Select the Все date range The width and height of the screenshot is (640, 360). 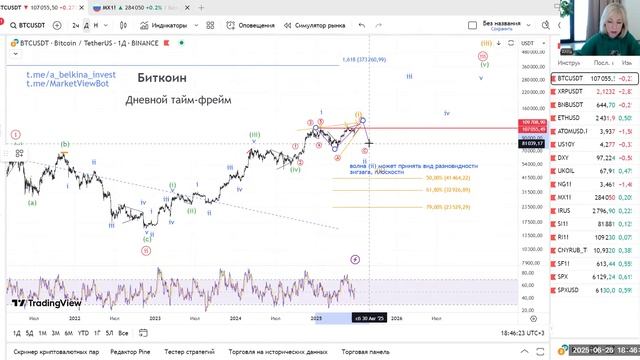(123, 333)
